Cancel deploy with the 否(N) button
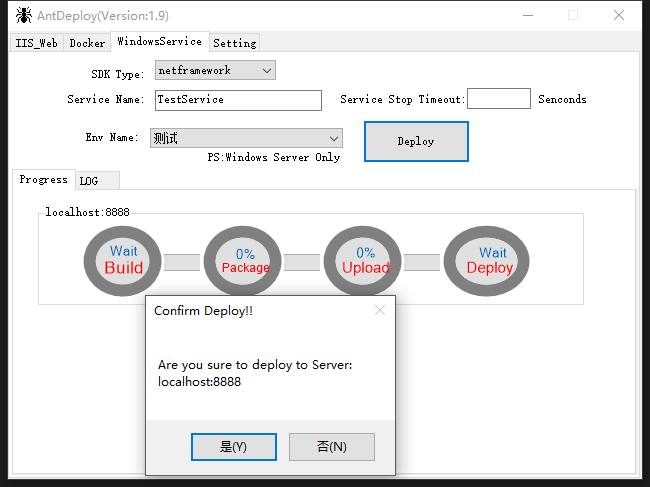Viewport: 650px width, 487px height. click(332, 447)
